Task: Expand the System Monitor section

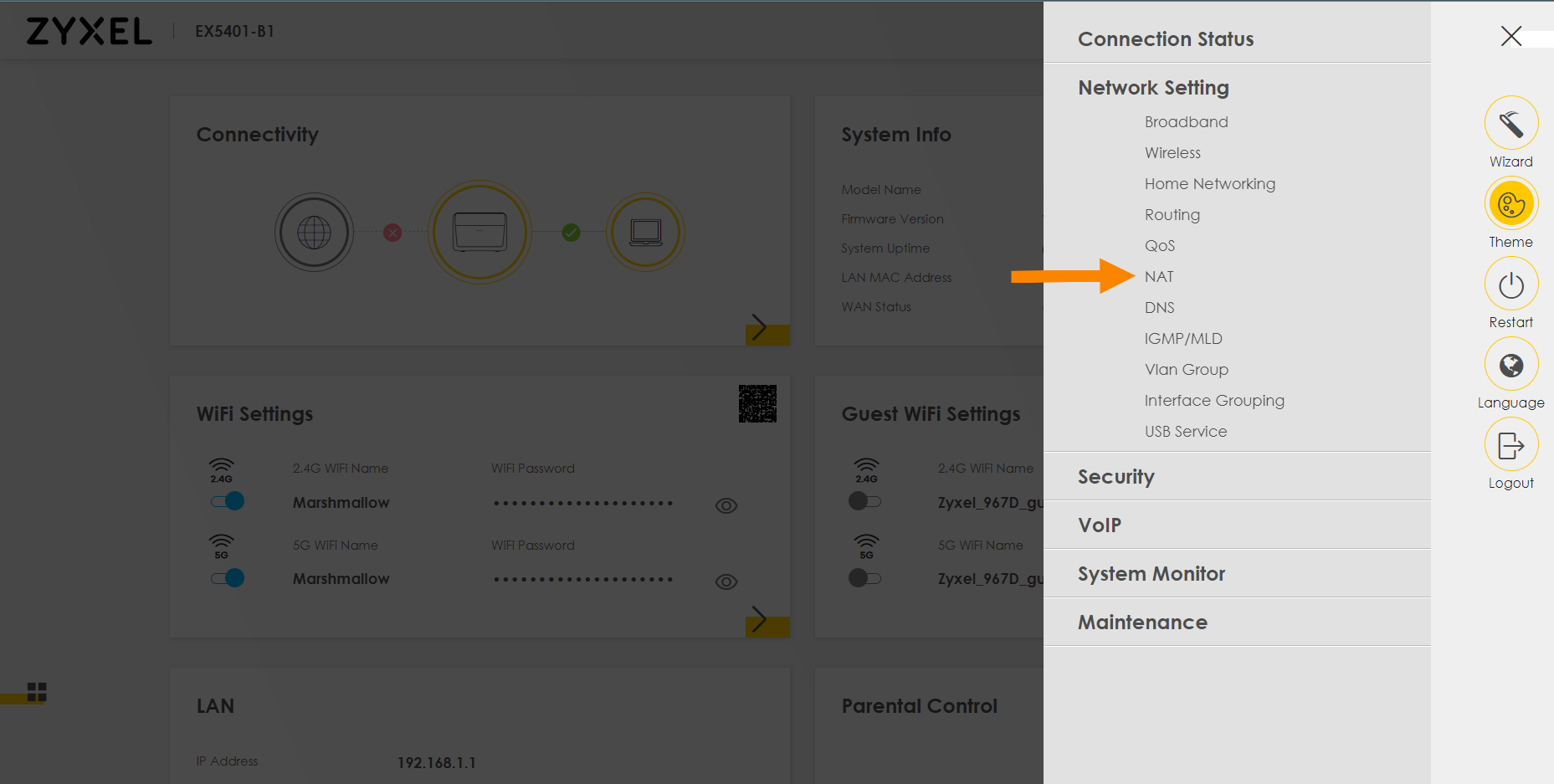Action: [1151, 574]
